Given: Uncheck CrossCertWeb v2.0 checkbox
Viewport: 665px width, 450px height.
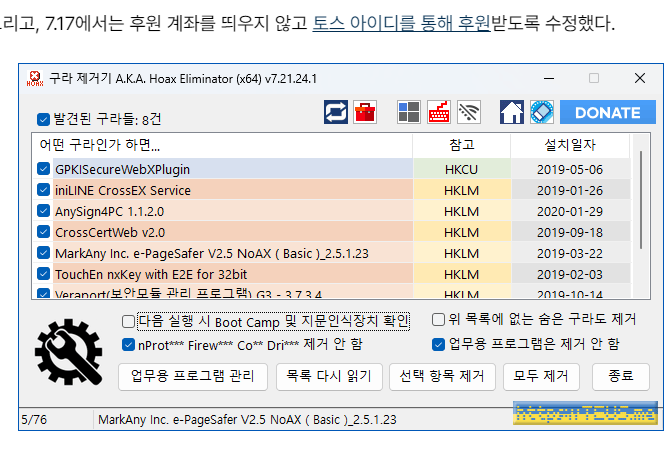Looking at the screenshot, I should click(43, 231).
